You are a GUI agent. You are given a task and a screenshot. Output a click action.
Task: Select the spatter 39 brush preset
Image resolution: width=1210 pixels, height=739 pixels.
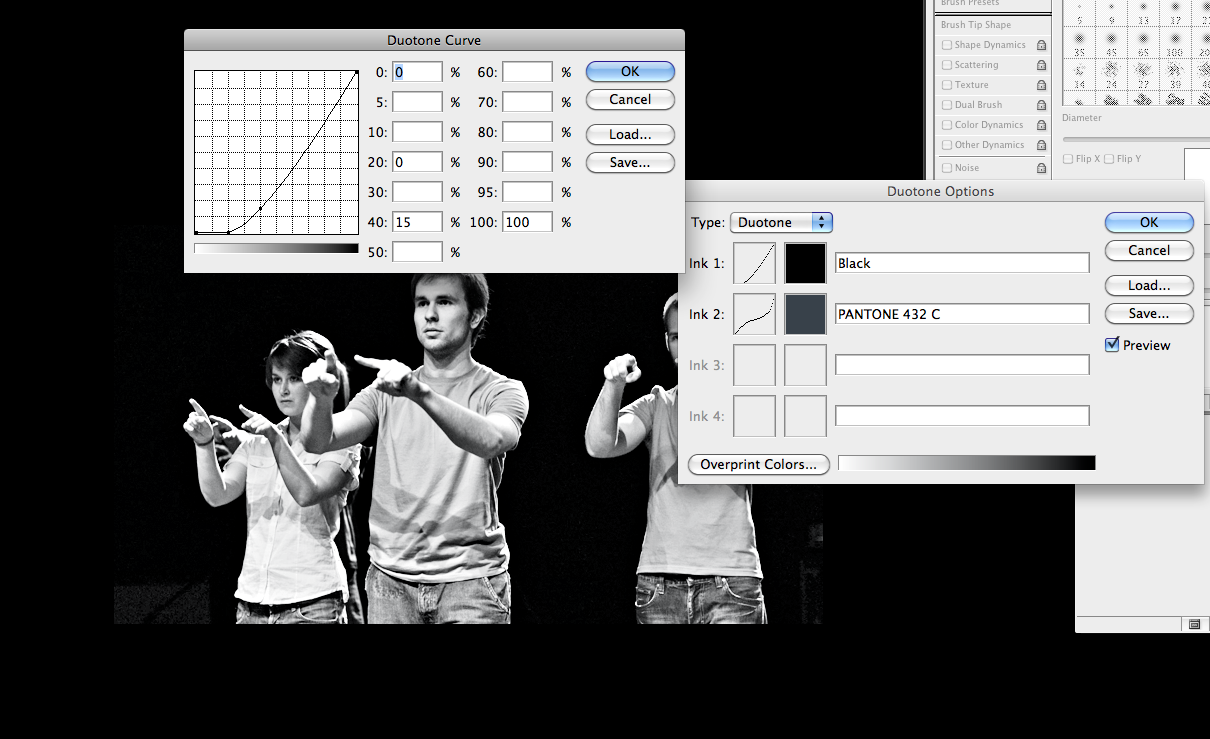(1175, 75)
